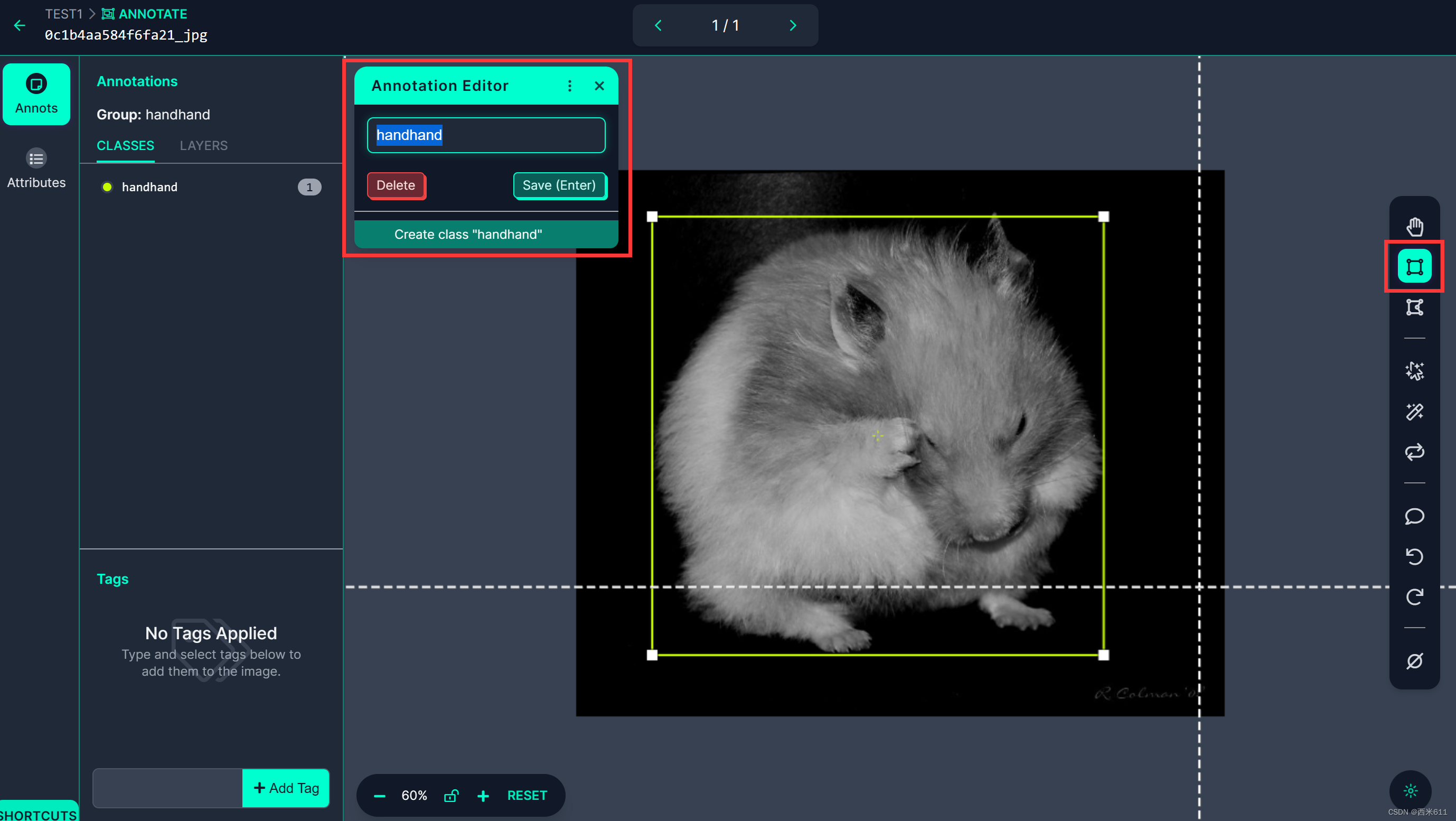Open the magic wand label assist tool
1456x821 pixels.
click(1414, 412)
